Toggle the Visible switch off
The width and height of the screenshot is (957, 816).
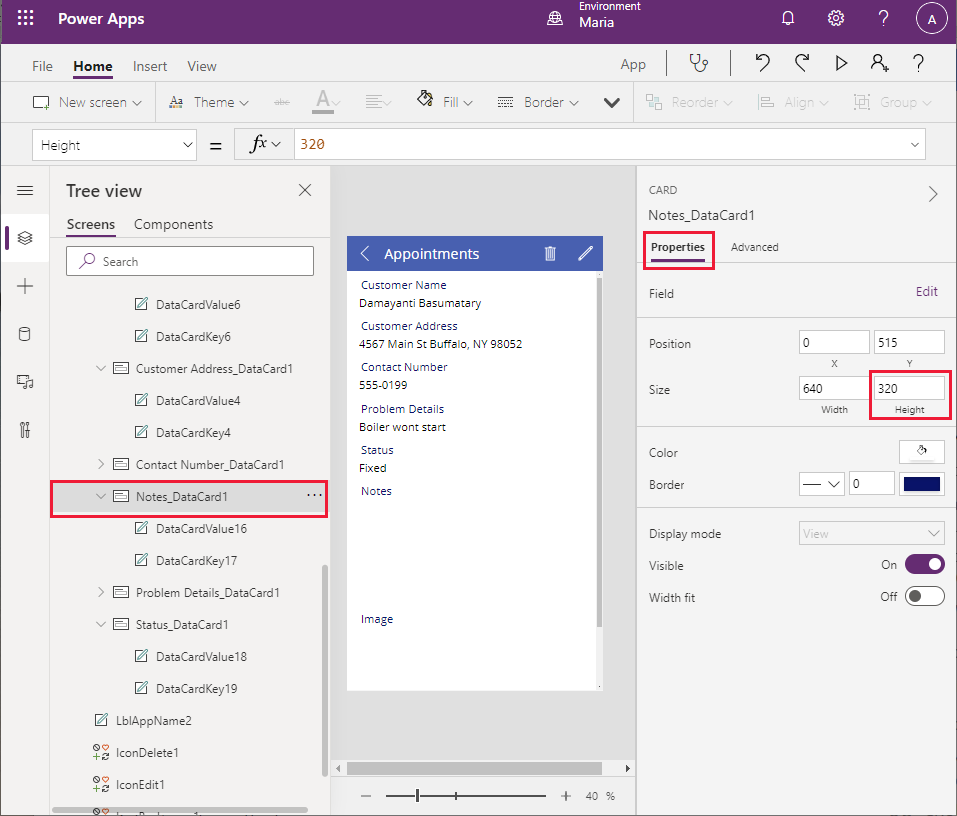(924, 565)
